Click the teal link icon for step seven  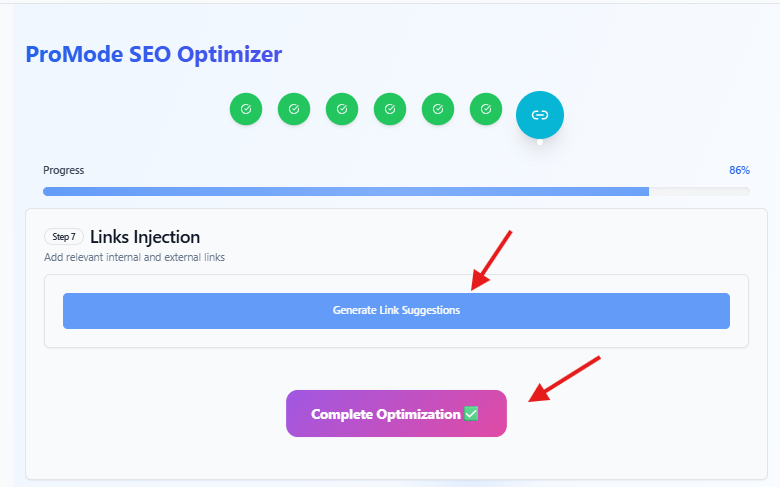pyautogui.click(x=540, y=115)
